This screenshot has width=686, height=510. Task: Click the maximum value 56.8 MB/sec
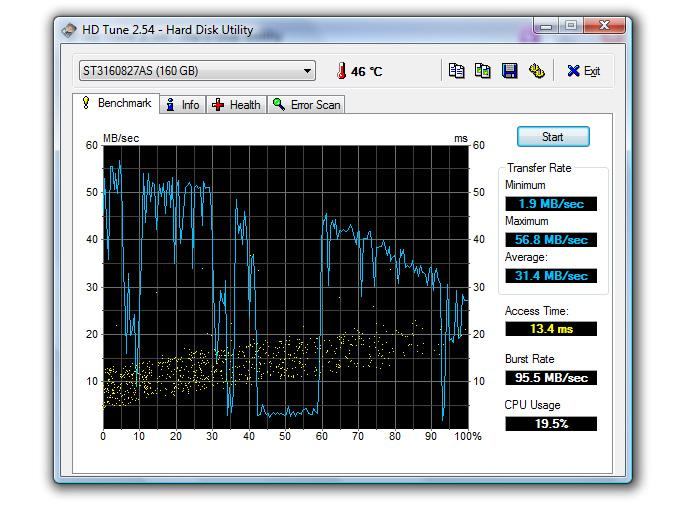(551, 240)
